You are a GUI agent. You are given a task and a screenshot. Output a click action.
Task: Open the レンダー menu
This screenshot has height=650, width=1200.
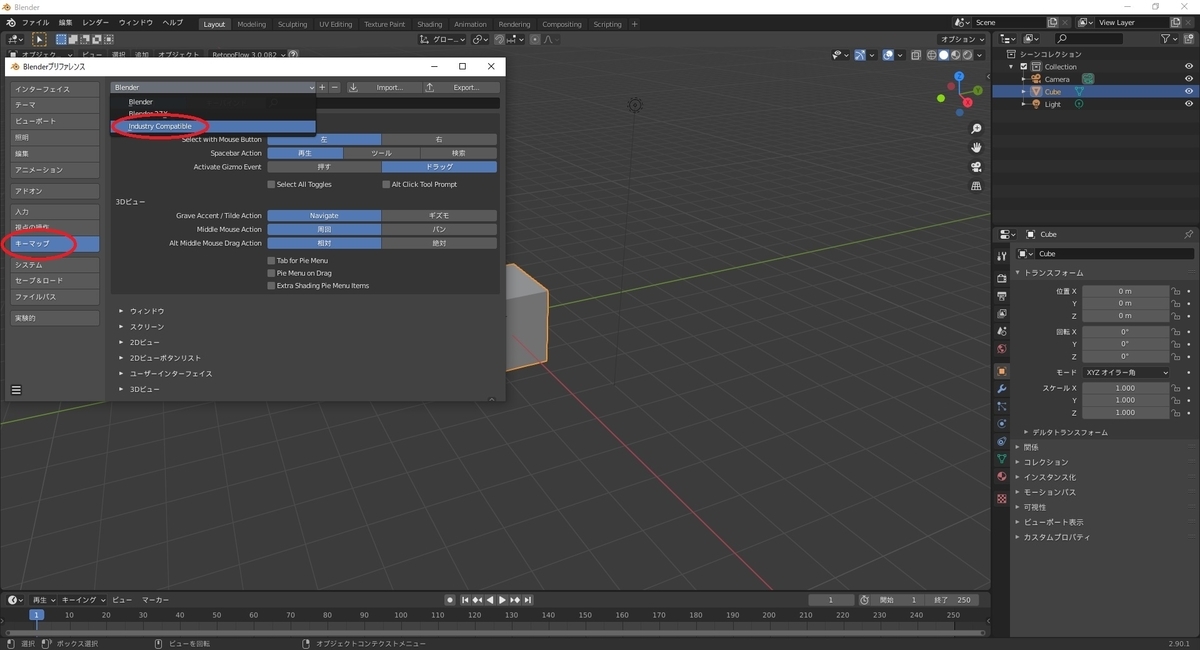point(96,22)
